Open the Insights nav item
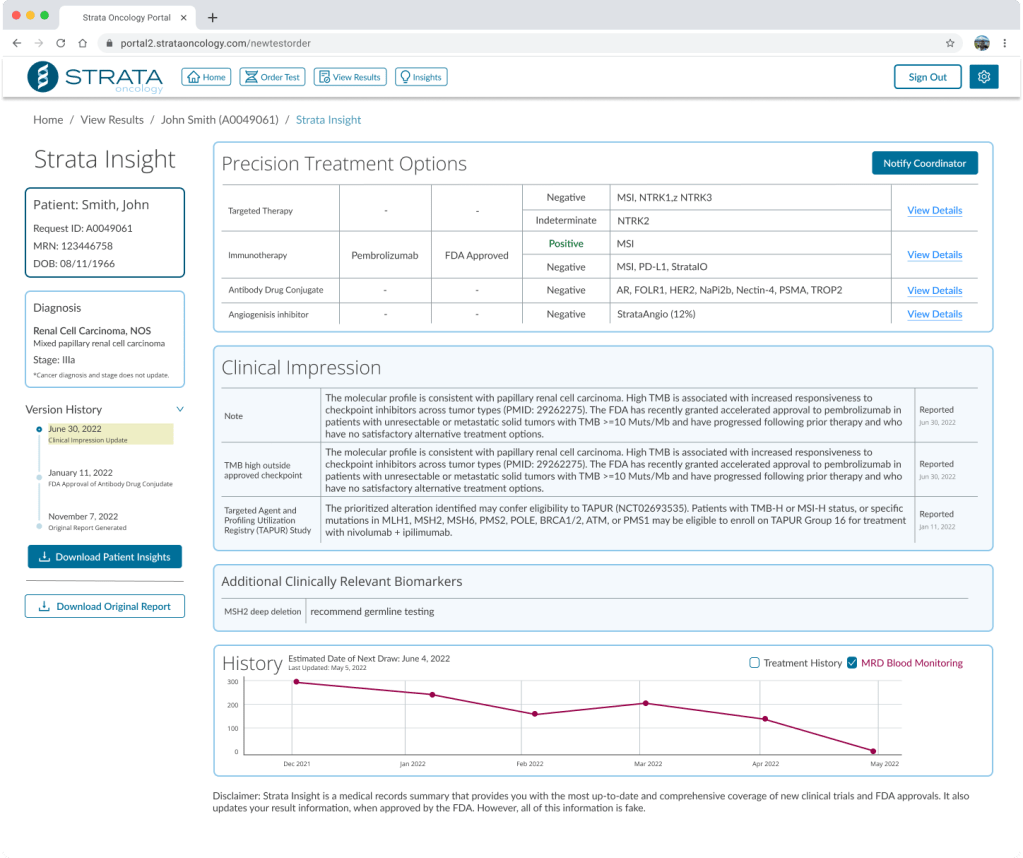1023x858 pixels. (420, 77)
